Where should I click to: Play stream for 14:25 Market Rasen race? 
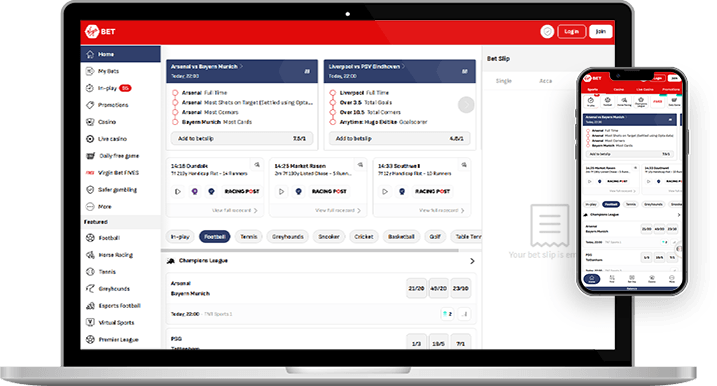pyautogui.click(x=282, y=192)
